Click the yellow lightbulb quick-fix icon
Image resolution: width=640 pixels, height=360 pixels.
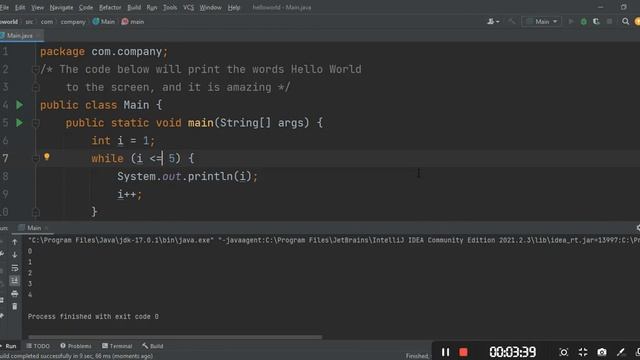47,157
